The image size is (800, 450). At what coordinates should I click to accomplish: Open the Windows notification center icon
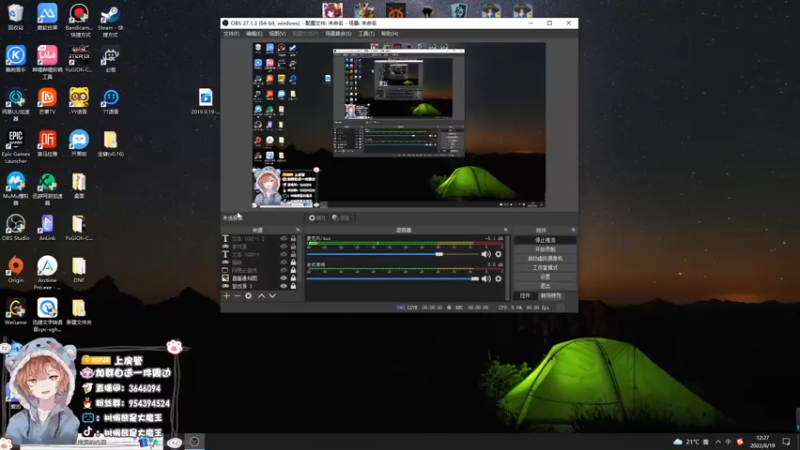(x=786, y=442)
